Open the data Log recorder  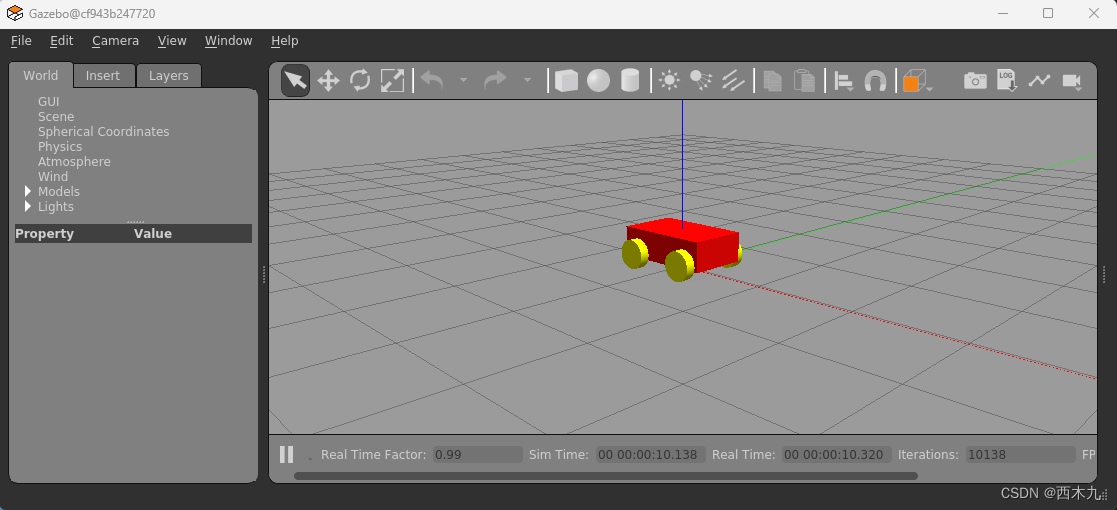click(x=1007, y=80)
